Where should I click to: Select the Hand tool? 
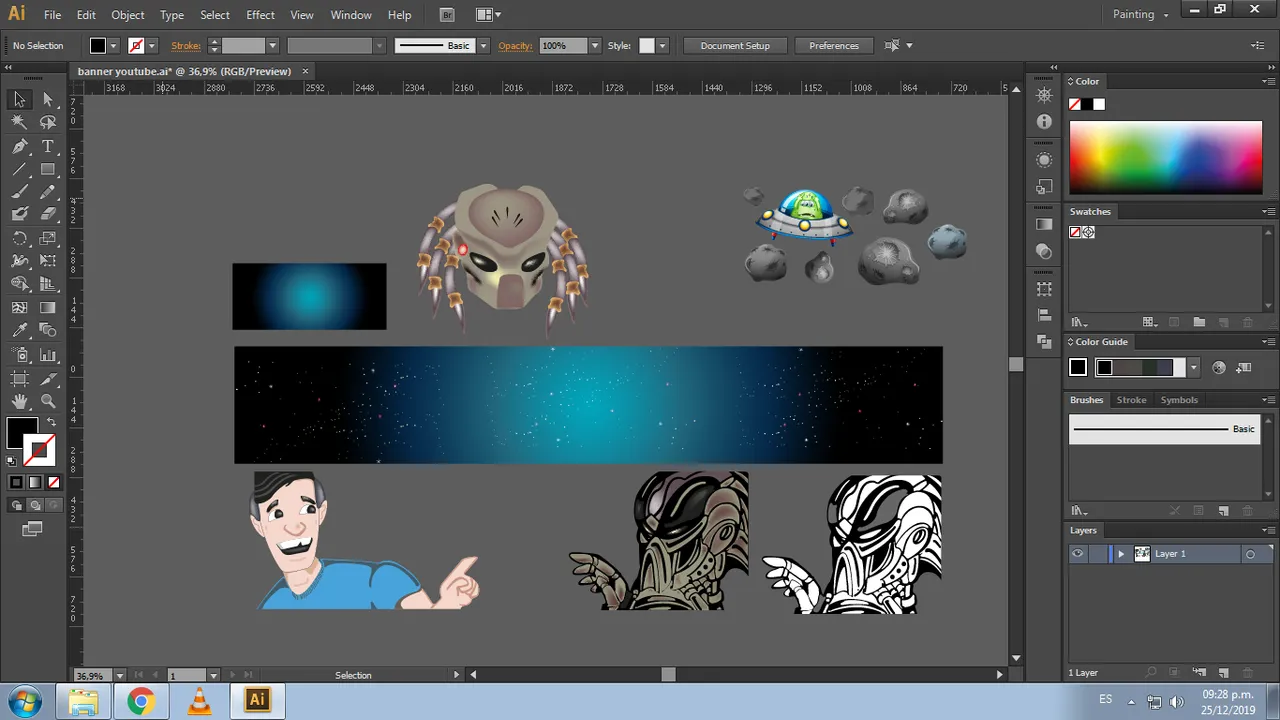coord(19,401)
